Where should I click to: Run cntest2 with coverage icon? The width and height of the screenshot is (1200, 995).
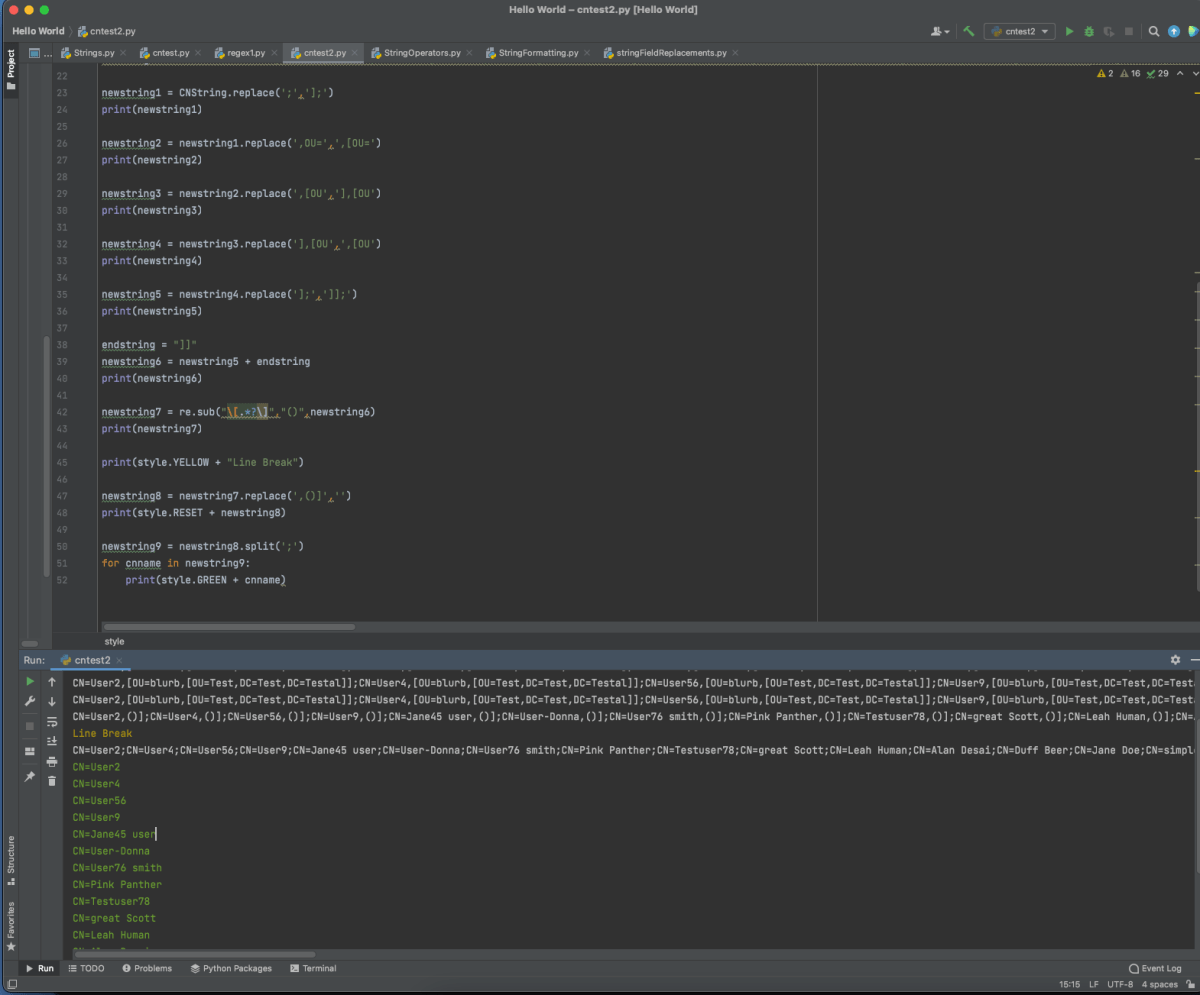[x=1108, y=31]
